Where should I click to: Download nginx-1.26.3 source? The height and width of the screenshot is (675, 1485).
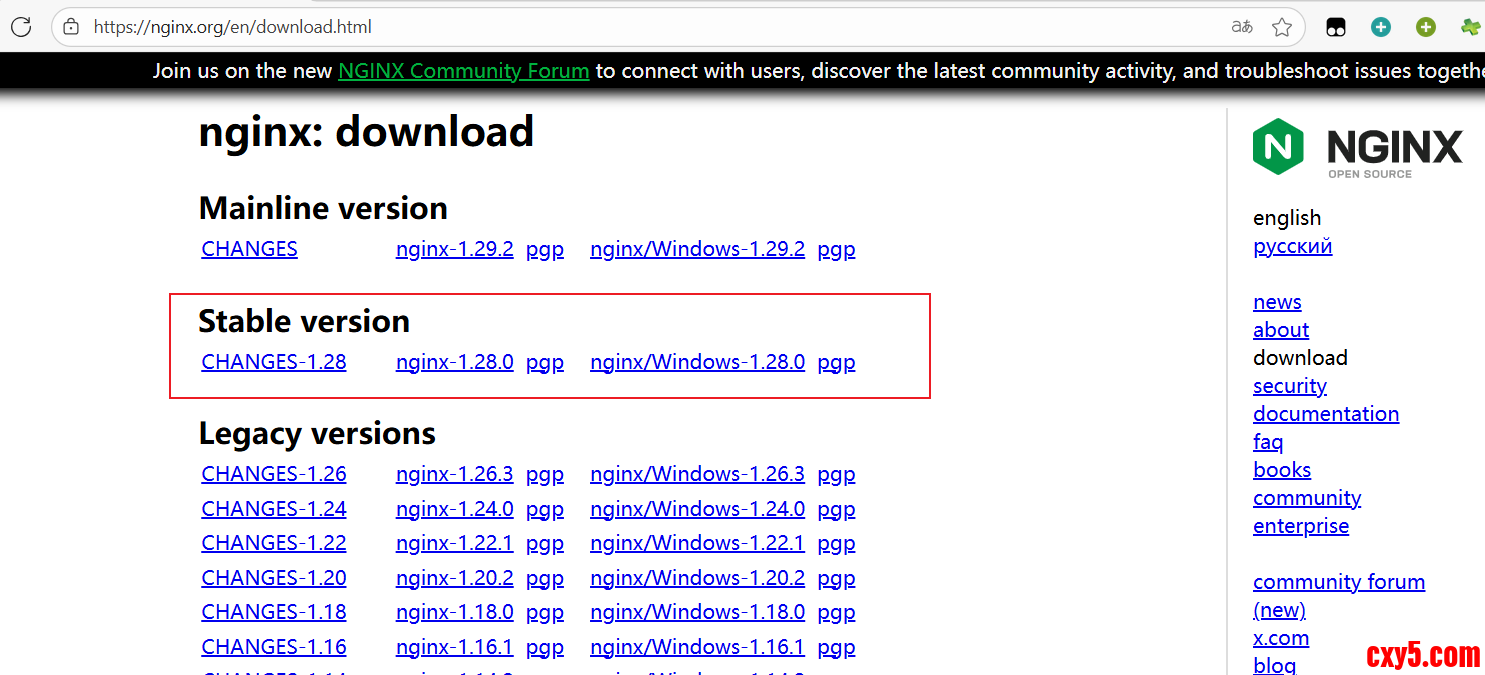(x=455, y=474)
